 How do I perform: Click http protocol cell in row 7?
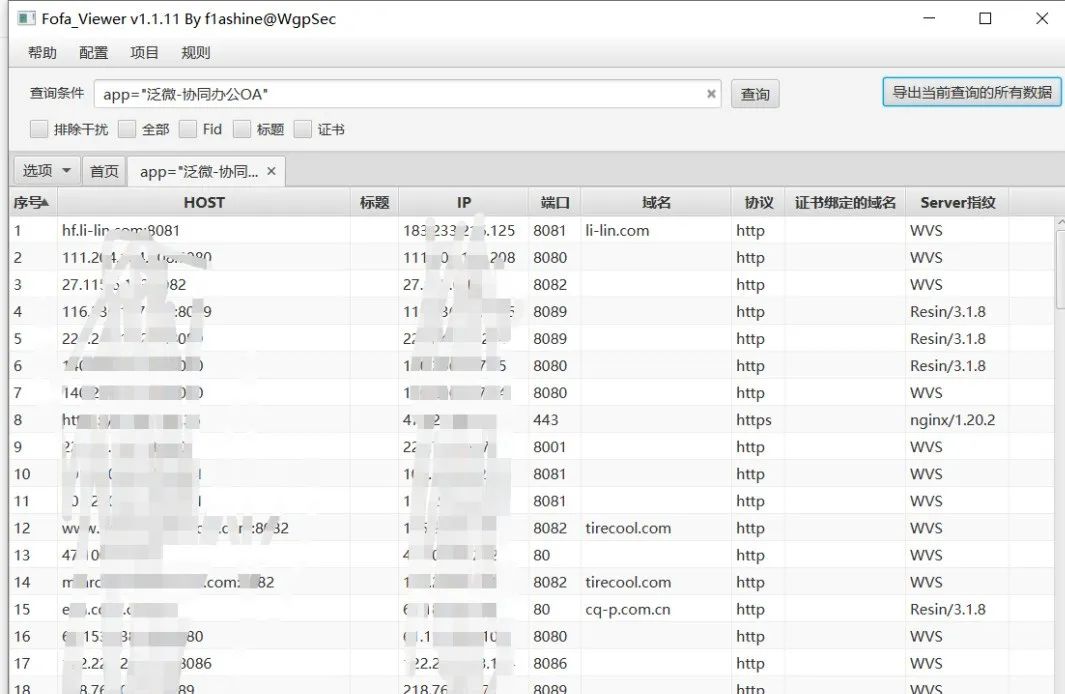pyautogui.click(x=750, y=392)
